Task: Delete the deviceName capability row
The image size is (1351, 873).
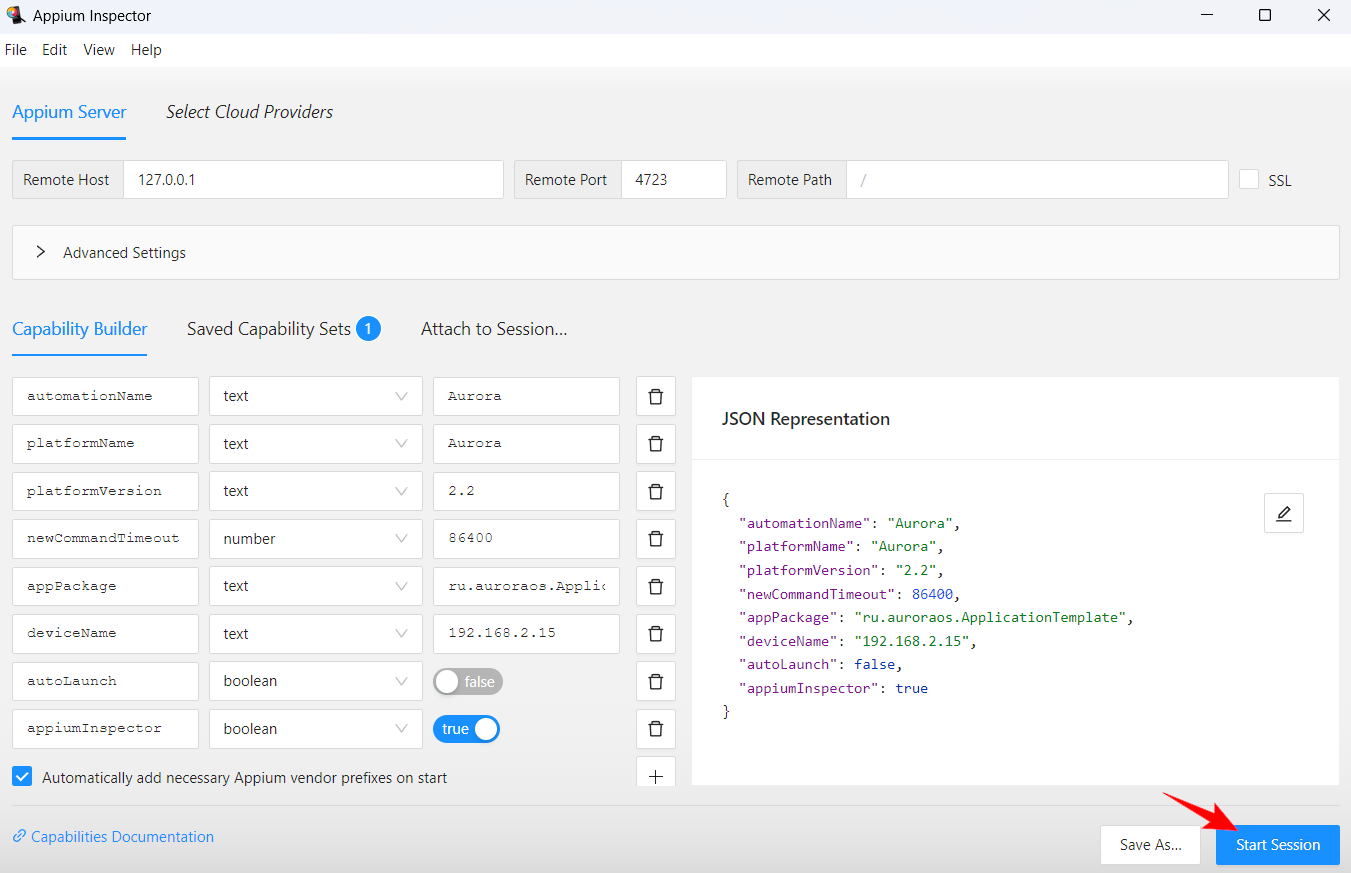Action: [x=656, y=633]
